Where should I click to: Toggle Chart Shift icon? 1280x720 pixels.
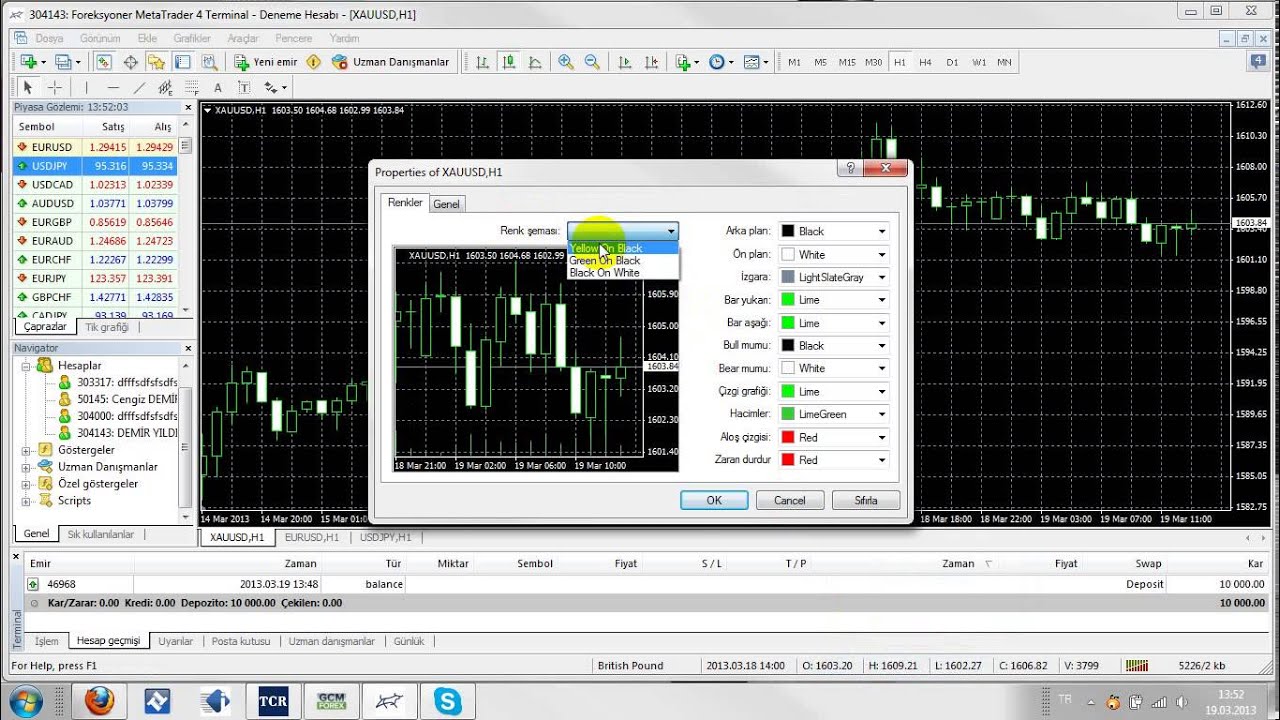click(x=651, y=62)
